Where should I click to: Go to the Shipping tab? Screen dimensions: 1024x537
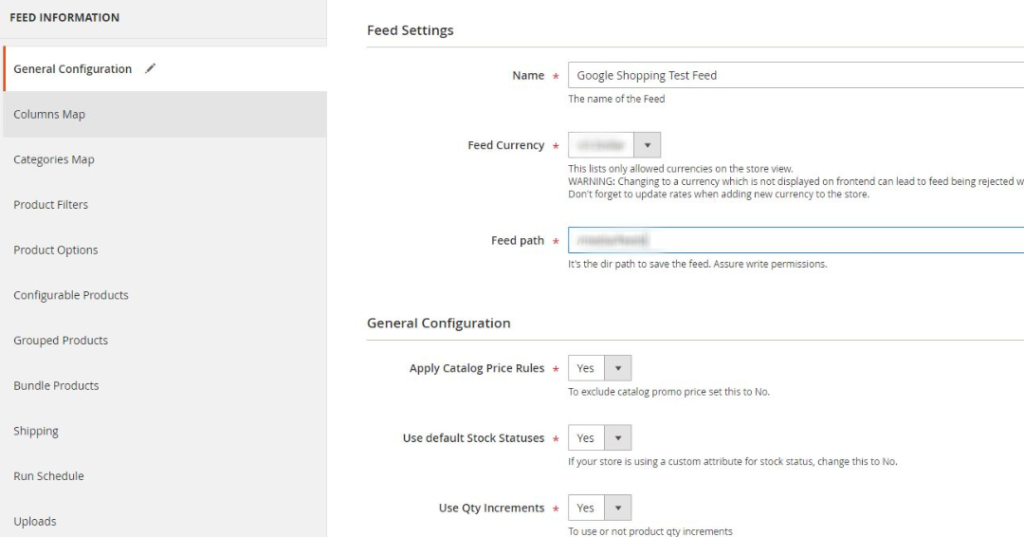click(165, 431)
